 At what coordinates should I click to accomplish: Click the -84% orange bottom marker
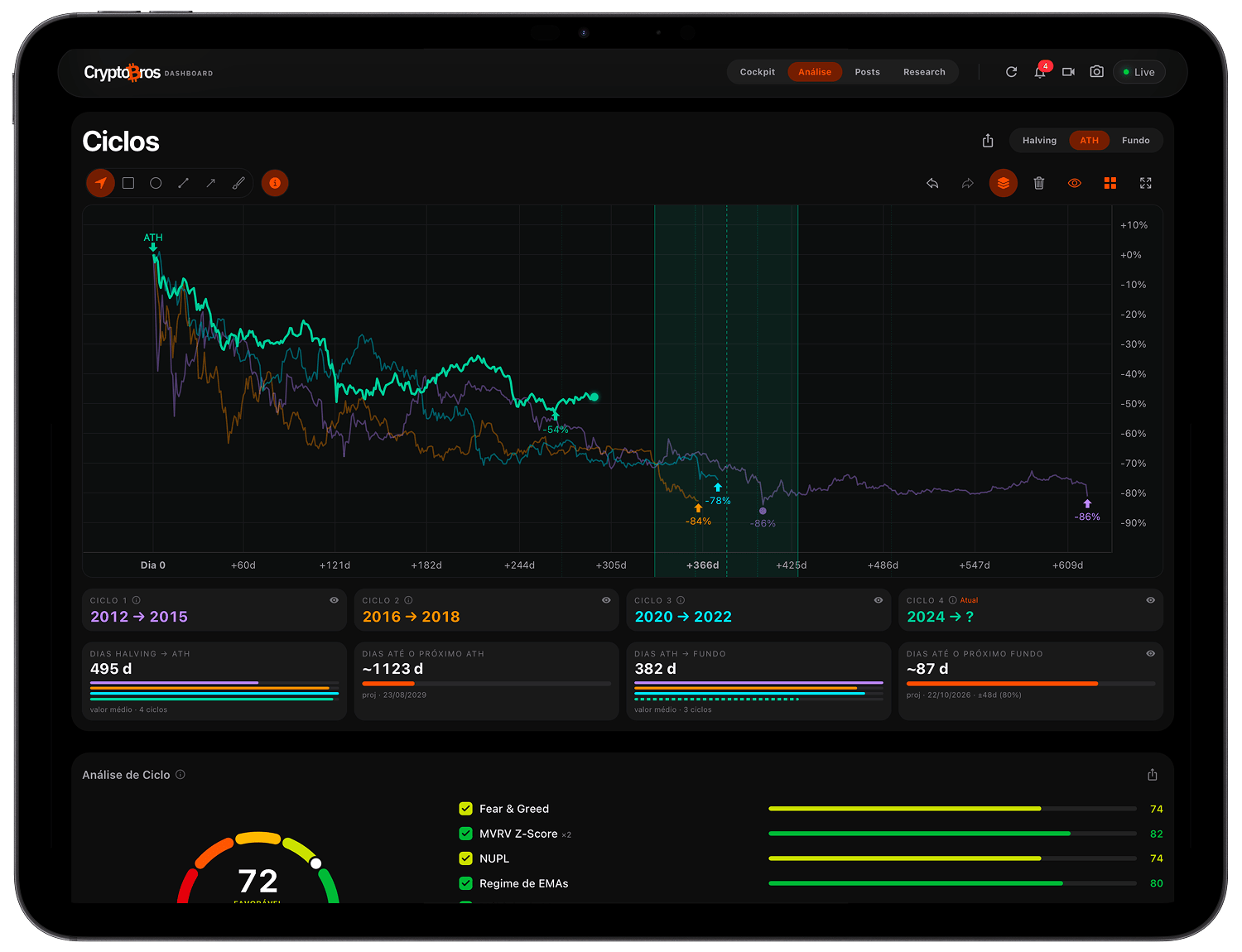698,516
